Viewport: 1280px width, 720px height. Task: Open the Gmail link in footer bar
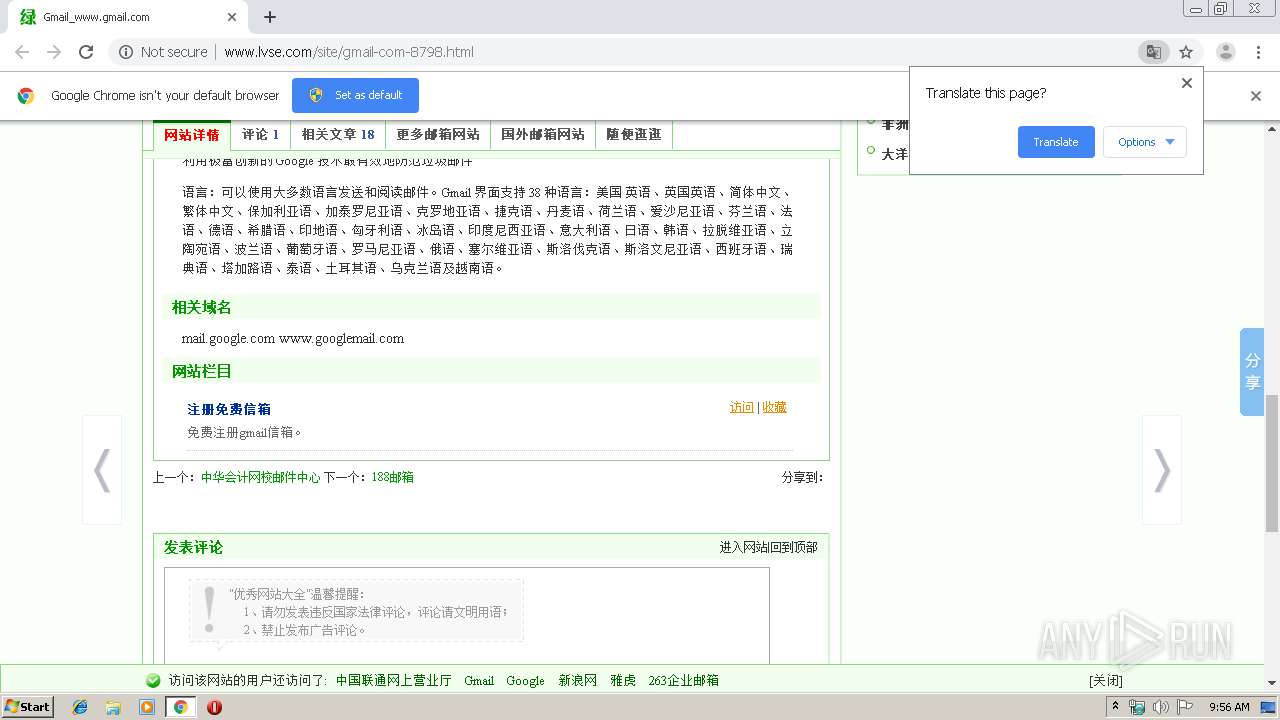[479, 680]
